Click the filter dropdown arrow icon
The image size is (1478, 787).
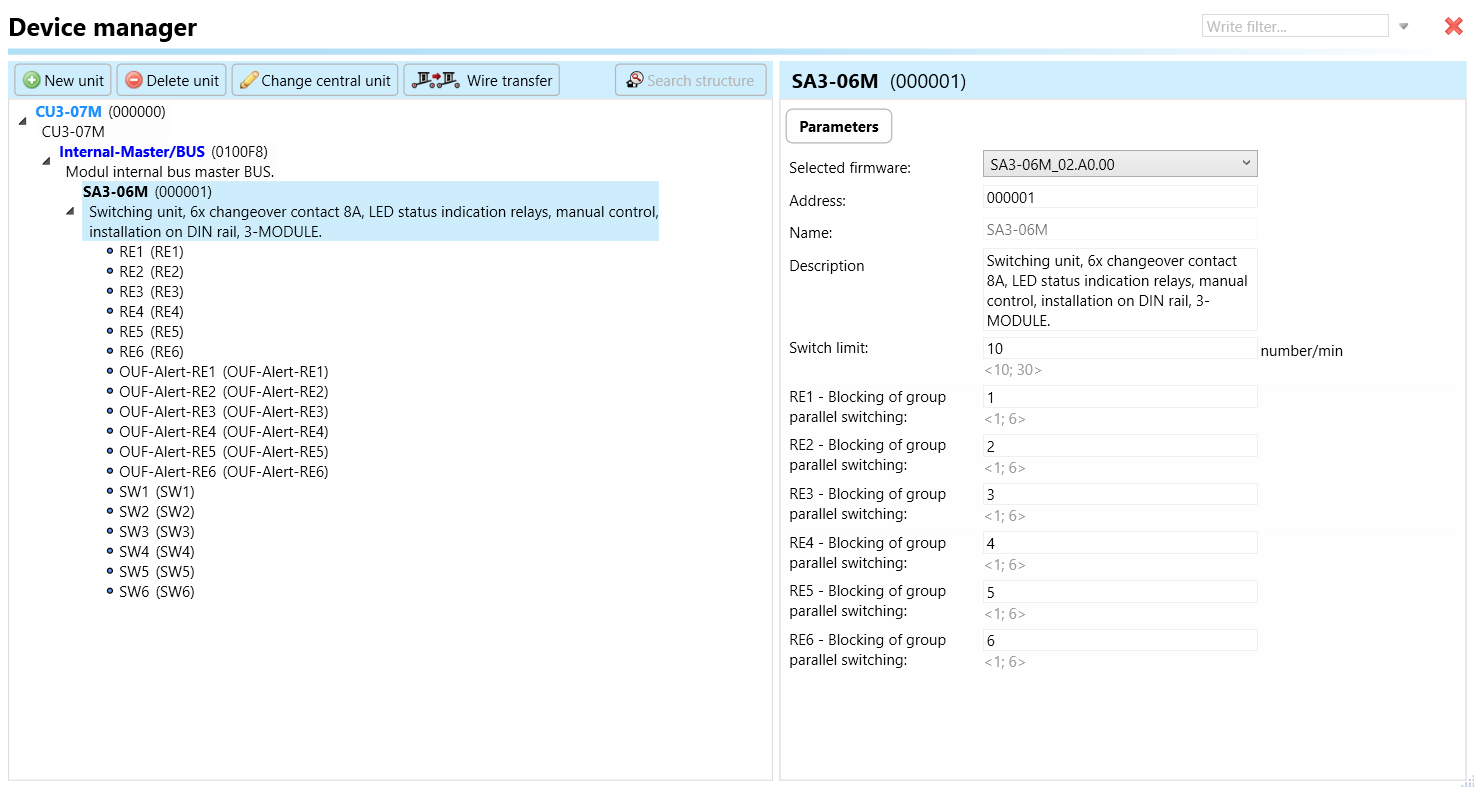(1404, 27)
